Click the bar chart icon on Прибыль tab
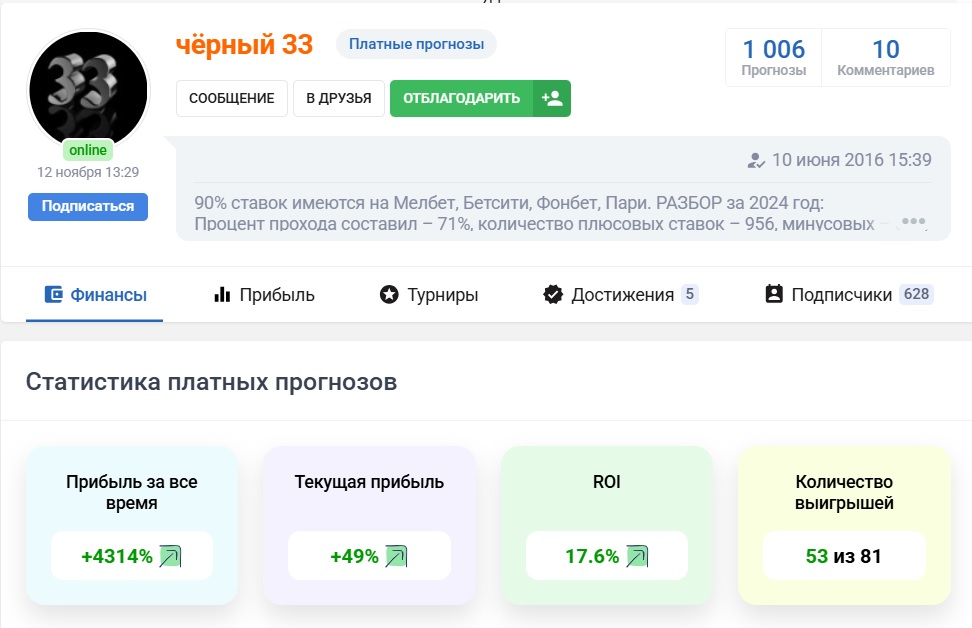Viewport: 972px width, 628px height. coord(221,294)
